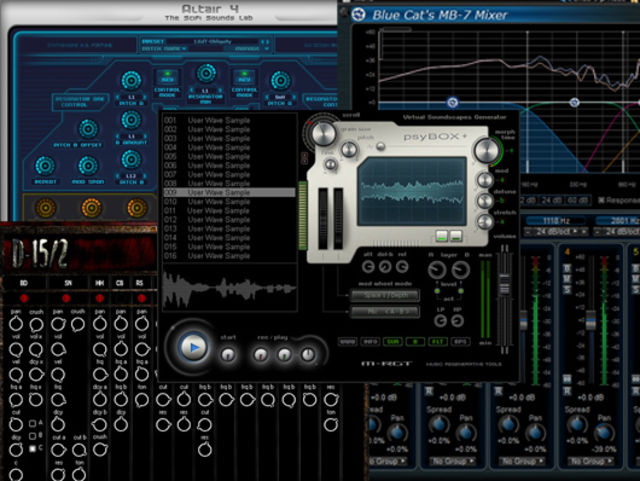
Task: Click the Altair 4 Mod Span knob
Action: coord(88,166)
